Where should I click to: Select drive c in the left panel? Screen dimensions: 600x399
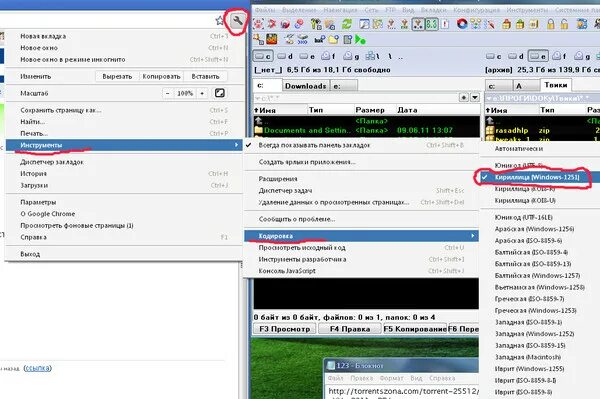(x=263, y=56)
